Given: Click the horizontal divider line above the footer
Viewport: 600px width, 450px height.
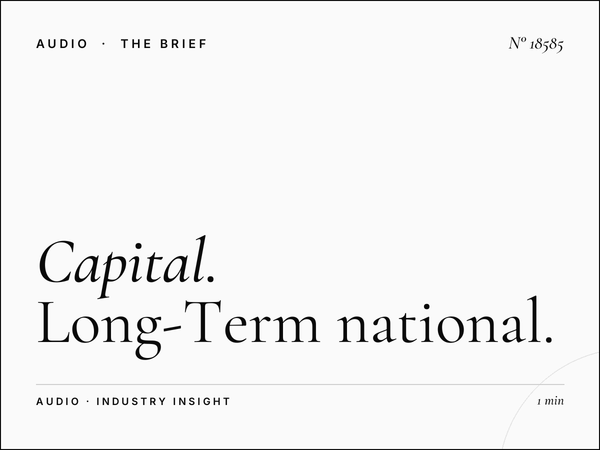Looking at the screenshot, I should (x=300, y=384).
